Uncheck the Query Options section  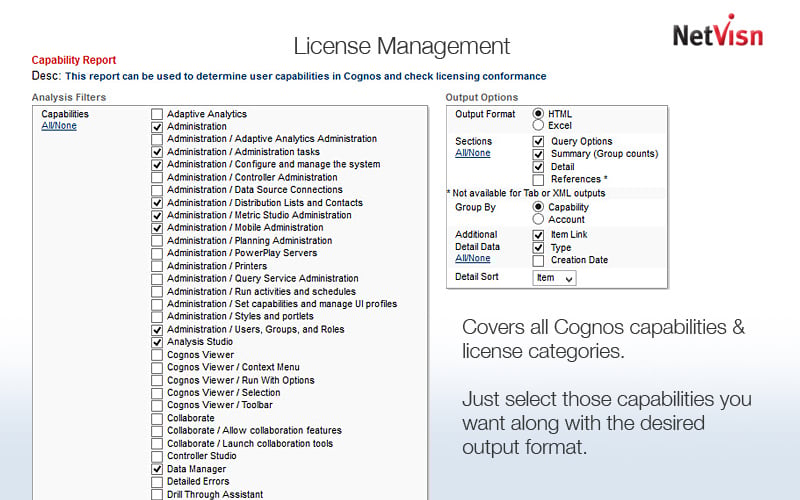click(539, 142)
